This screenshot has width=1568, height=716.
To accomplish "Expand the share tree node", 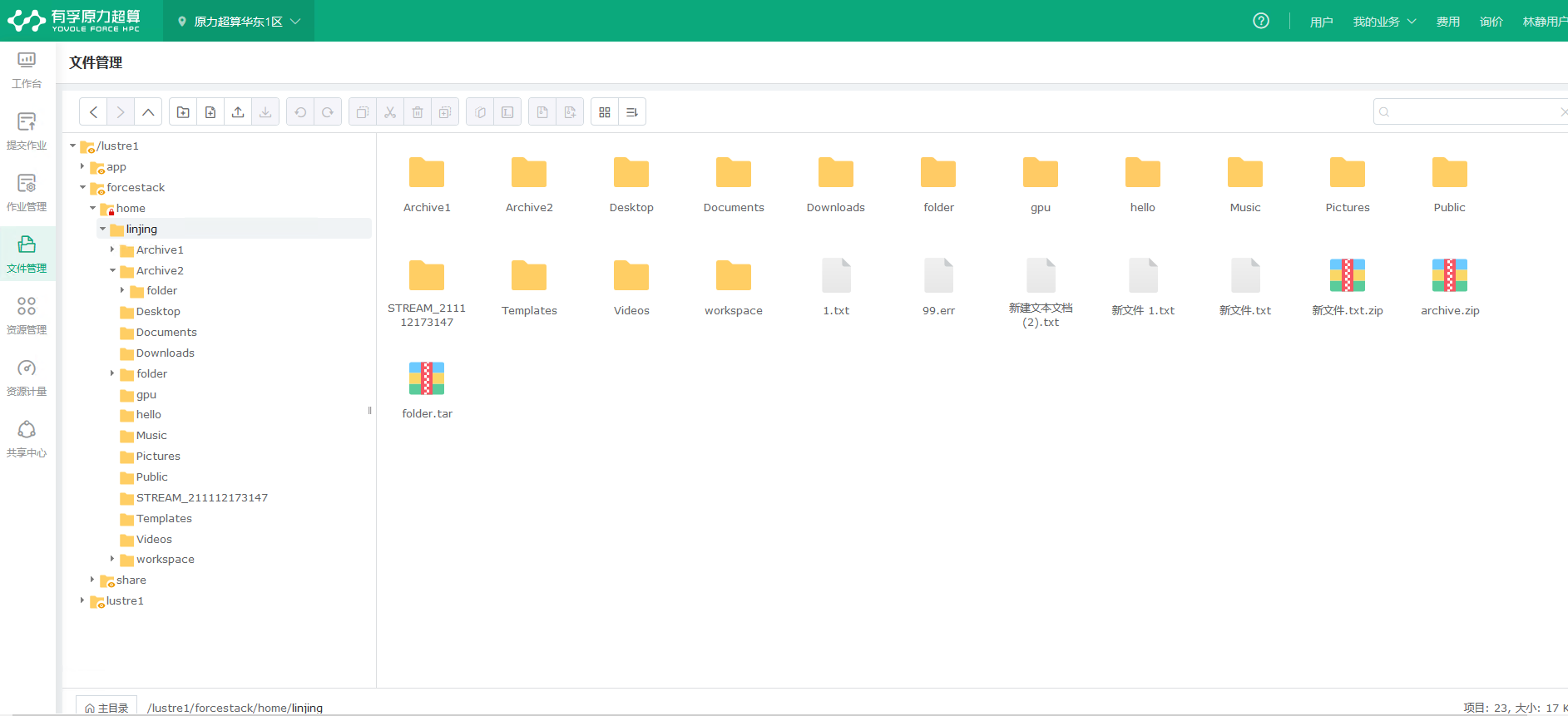I will [92, 580].
